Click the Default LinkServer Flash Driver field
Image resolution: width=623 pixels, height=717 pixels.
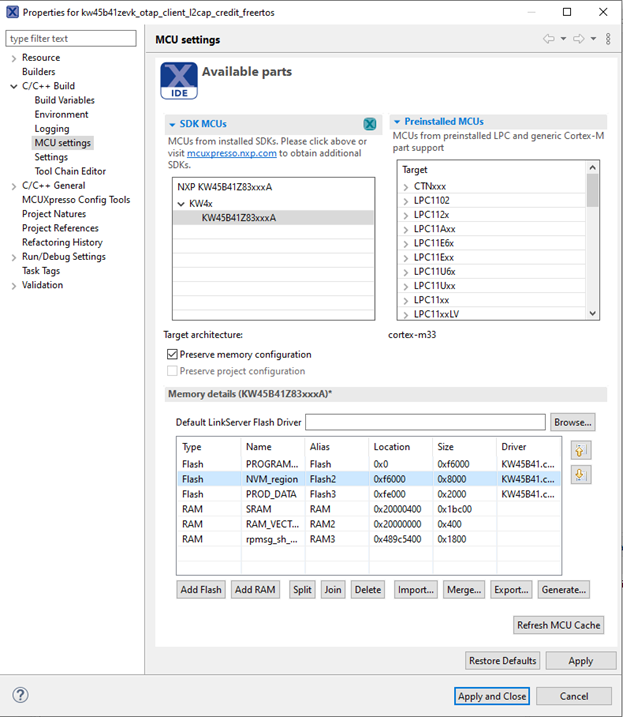[425, 422]
